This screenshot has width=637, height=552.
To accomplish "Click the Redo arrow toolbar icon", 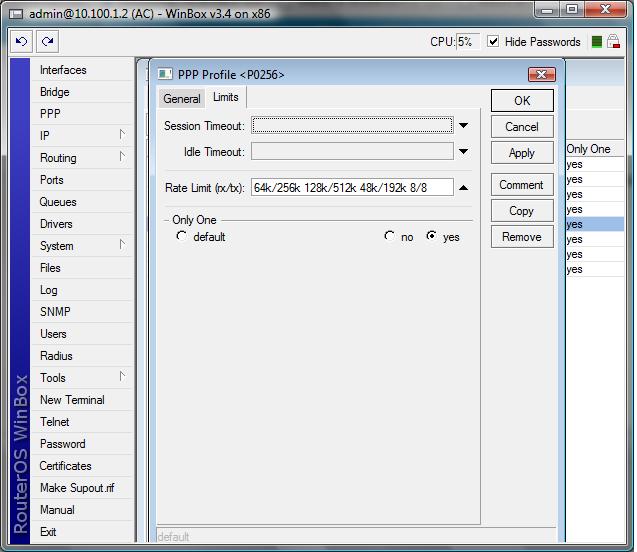I will tap(47, 41).
